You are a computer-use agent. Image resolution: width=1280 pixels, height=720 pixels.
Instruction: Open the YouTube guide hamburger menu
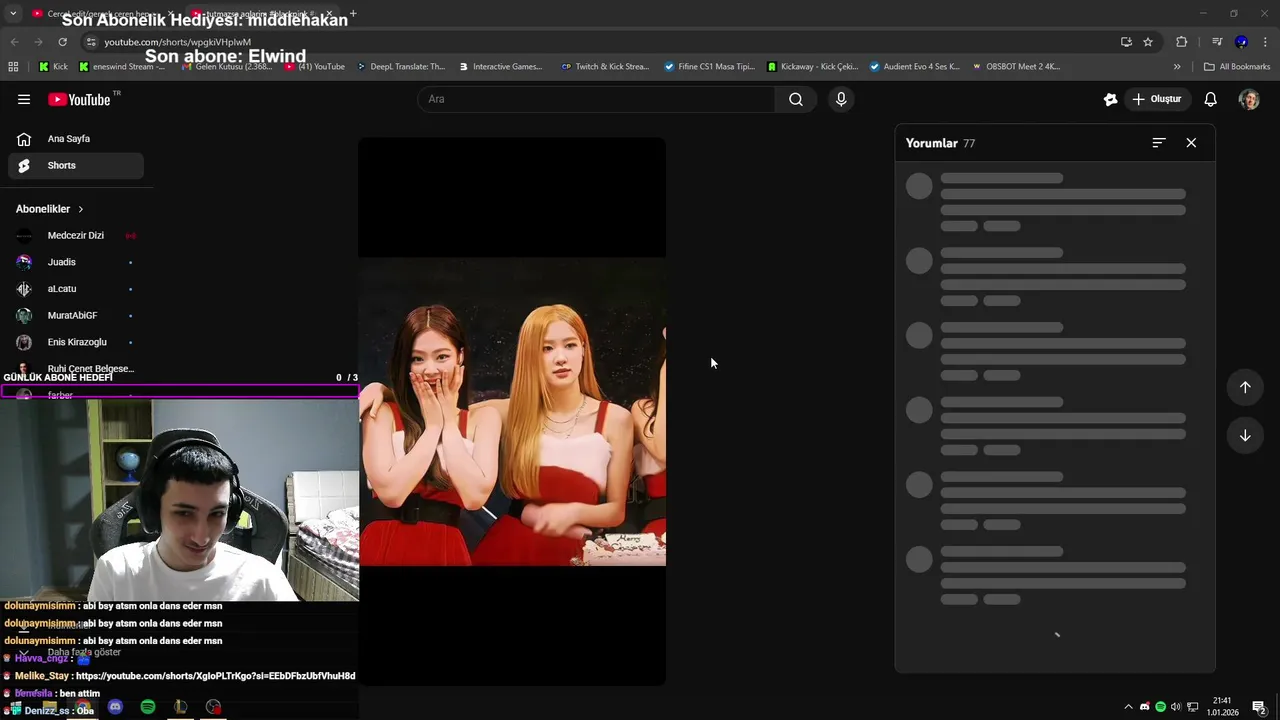point(24,99)
